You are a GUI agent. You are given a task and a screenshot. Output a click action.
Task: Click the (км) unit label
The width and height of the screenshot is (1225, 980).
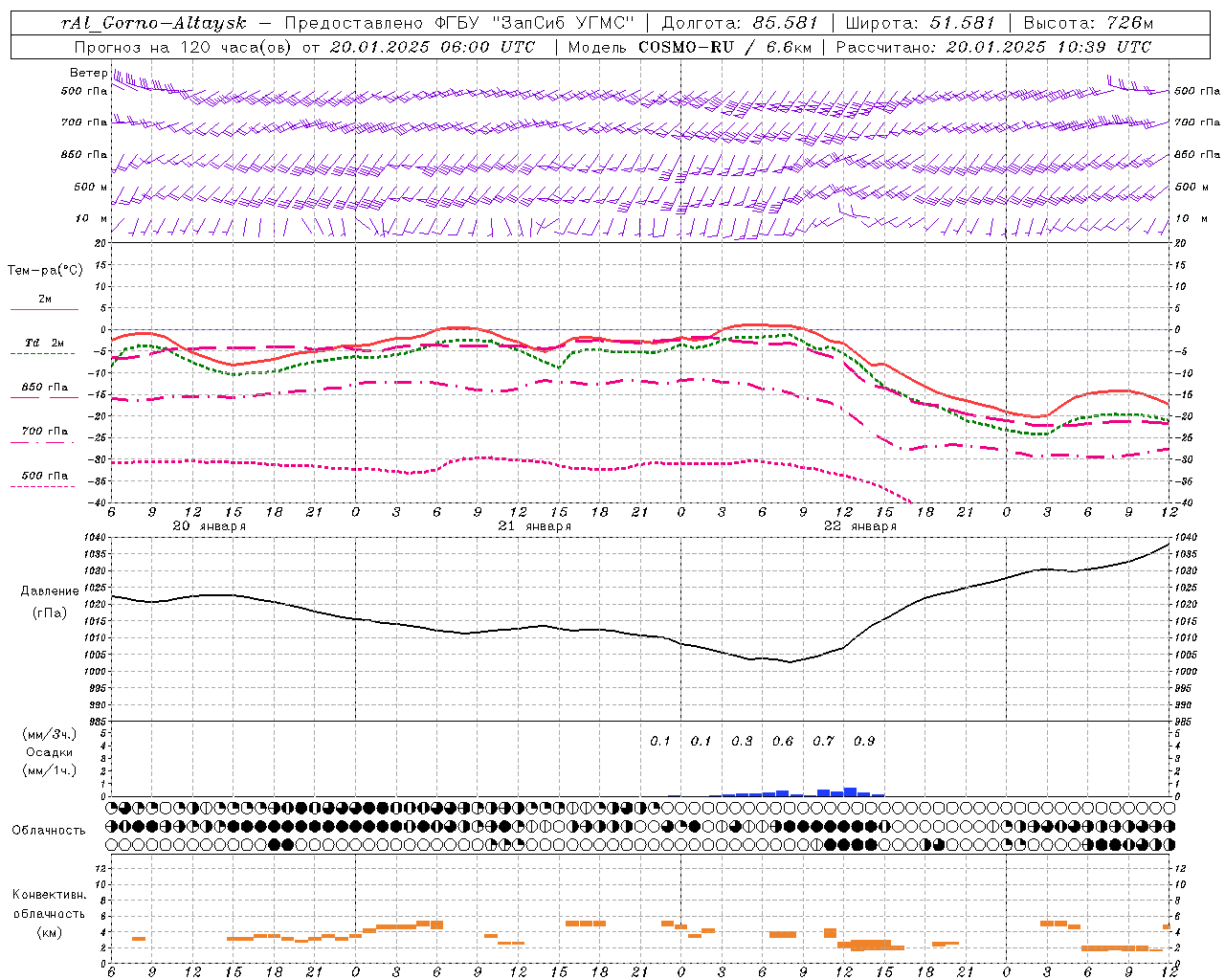[50, 932]
